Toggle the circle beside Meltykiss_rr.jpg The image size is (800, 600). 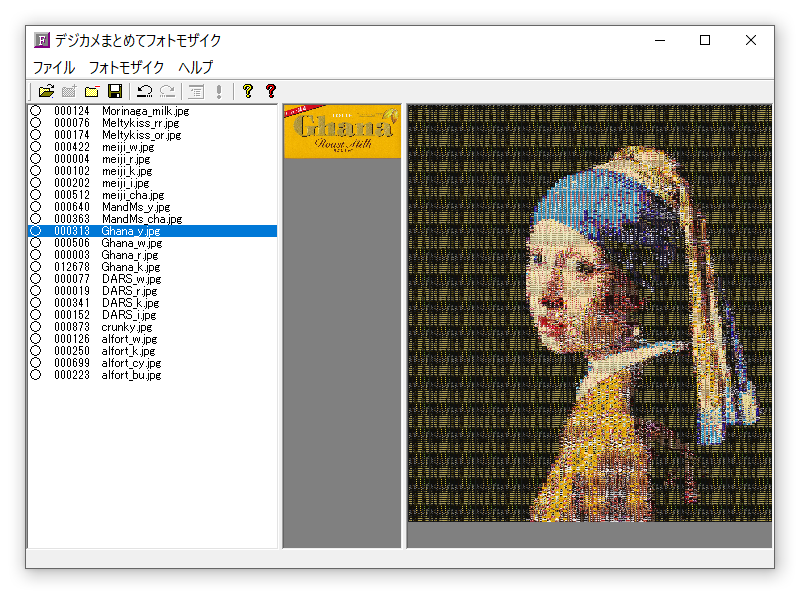coord(35,123)
